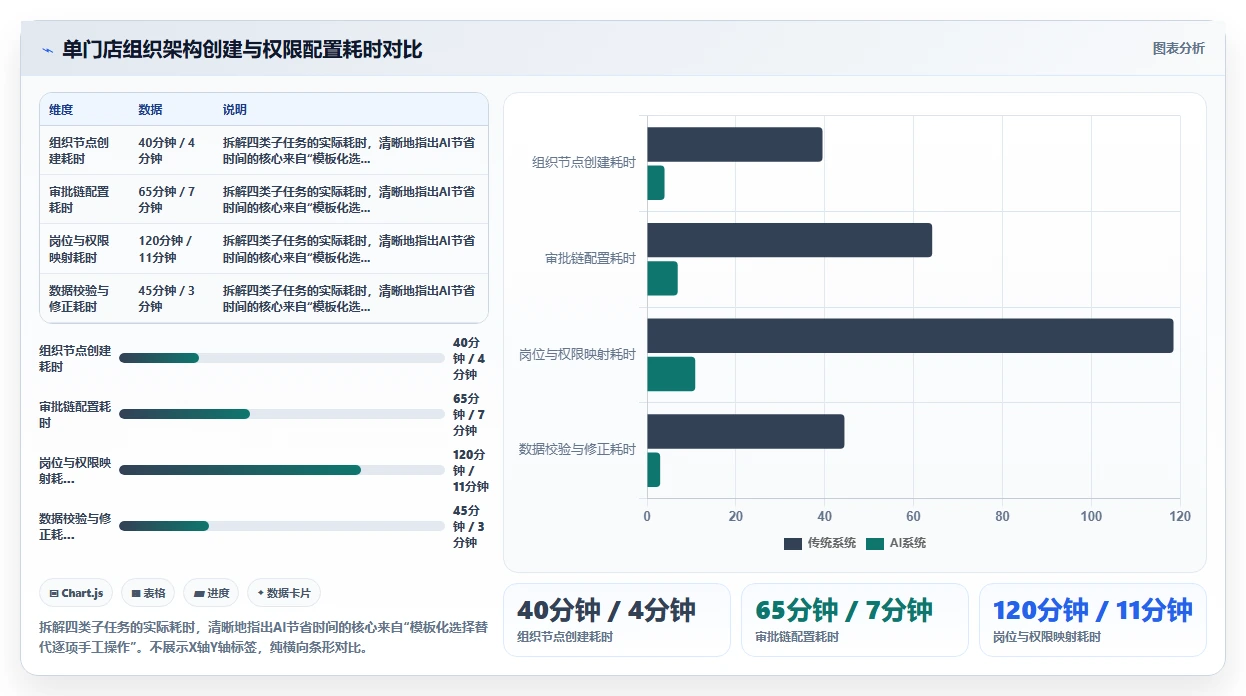Toggle the 传统系统 legend item
The width and height of the screenshot is (1246, 696).
[x=820, y=543]
